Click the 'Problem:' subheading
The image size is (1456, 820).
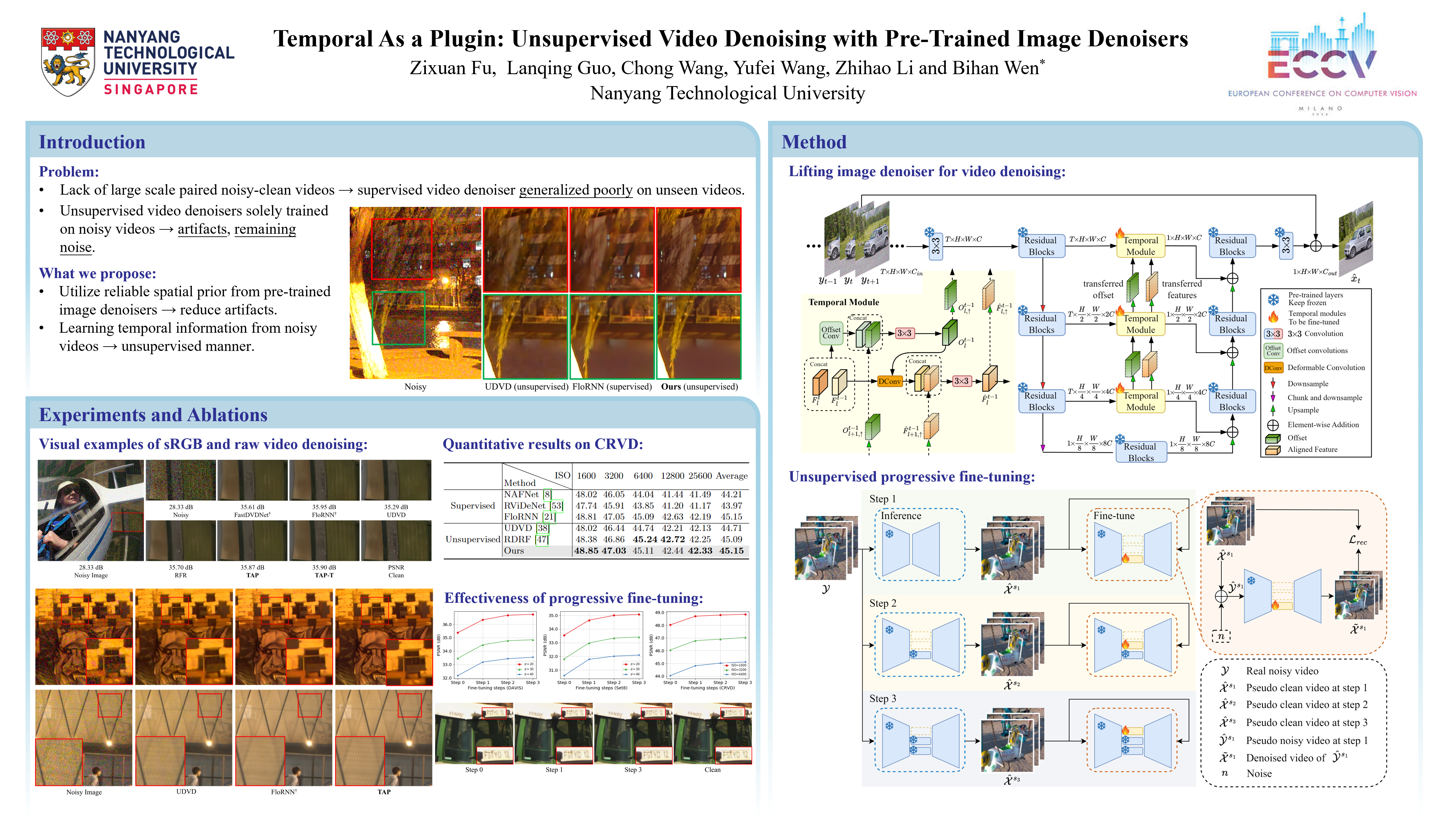pos(68,172)
